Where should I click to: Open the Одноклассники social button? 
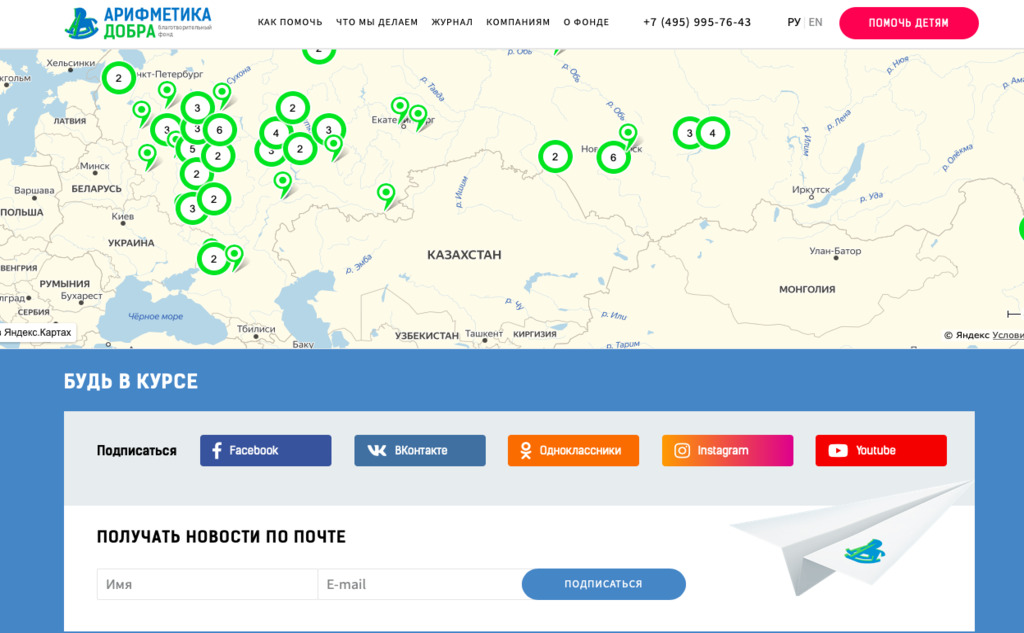tap(573, 450)
